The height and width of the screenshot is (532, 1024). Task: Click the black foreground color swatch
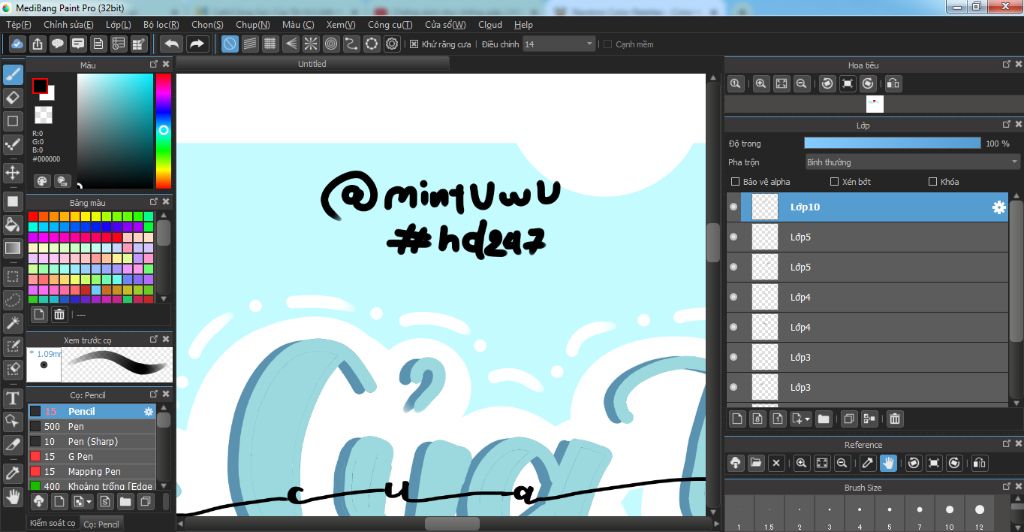[40, 86]
